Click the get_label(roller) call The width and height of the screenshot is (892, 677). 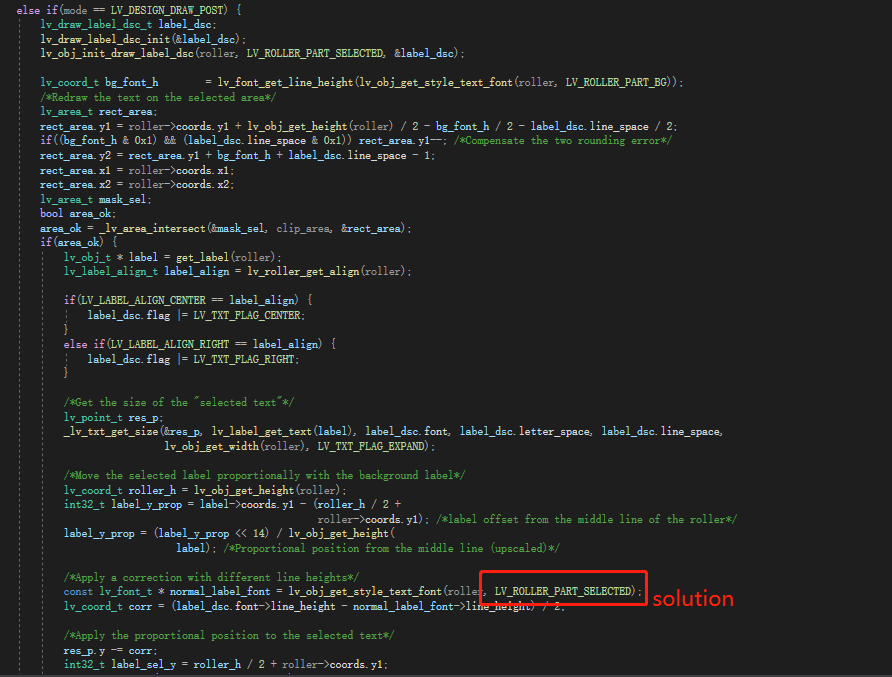(225, 257)
